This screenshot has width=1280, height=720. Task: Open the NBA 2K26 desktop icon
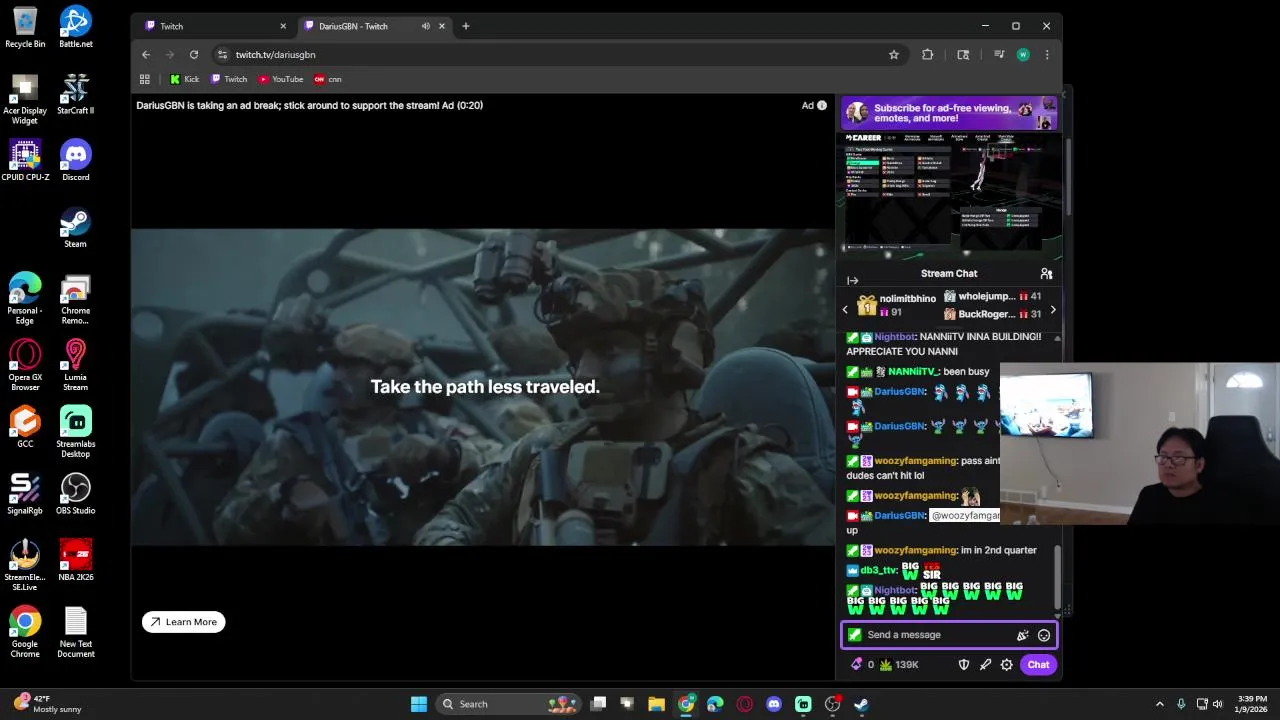(76, 561)
